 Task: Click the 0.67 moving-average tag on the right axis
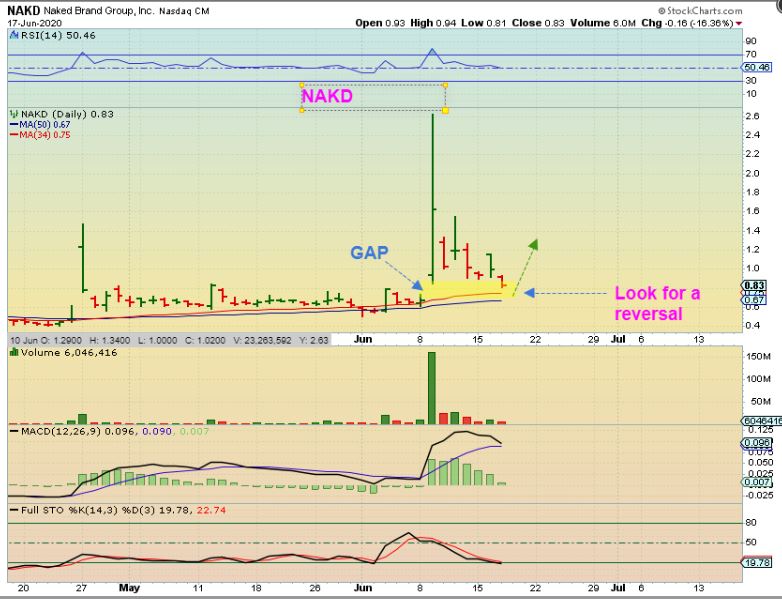[754, 300]
